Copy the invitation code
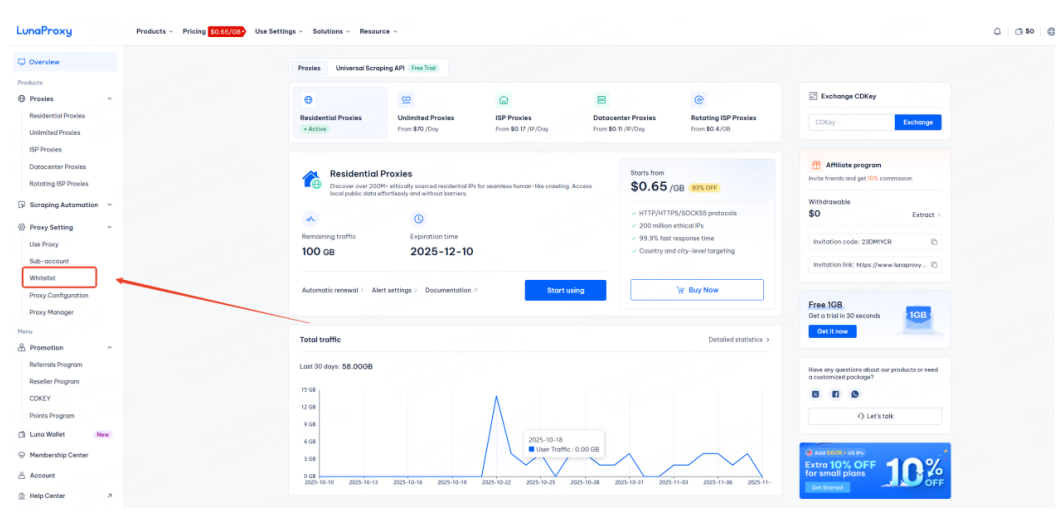Viewport: 1062px width, 524px height. tap(934, 242)
